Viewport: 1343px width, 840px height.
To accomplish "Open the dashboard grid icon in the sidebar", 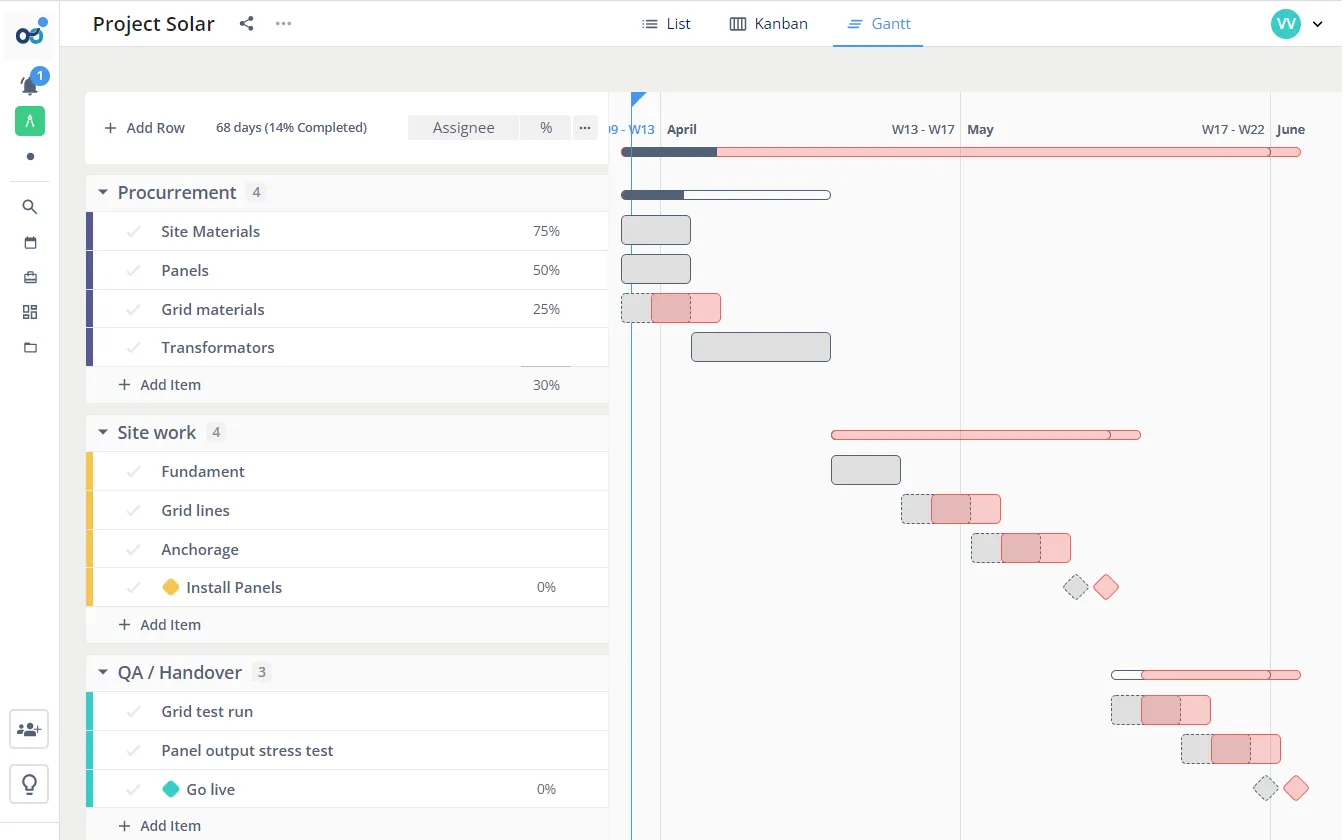I will [x=29, y=311].
